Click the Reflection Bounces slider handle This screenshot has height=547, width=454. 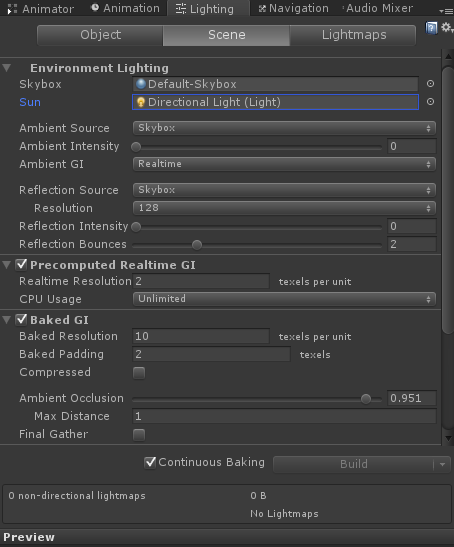tap(197, 245)
